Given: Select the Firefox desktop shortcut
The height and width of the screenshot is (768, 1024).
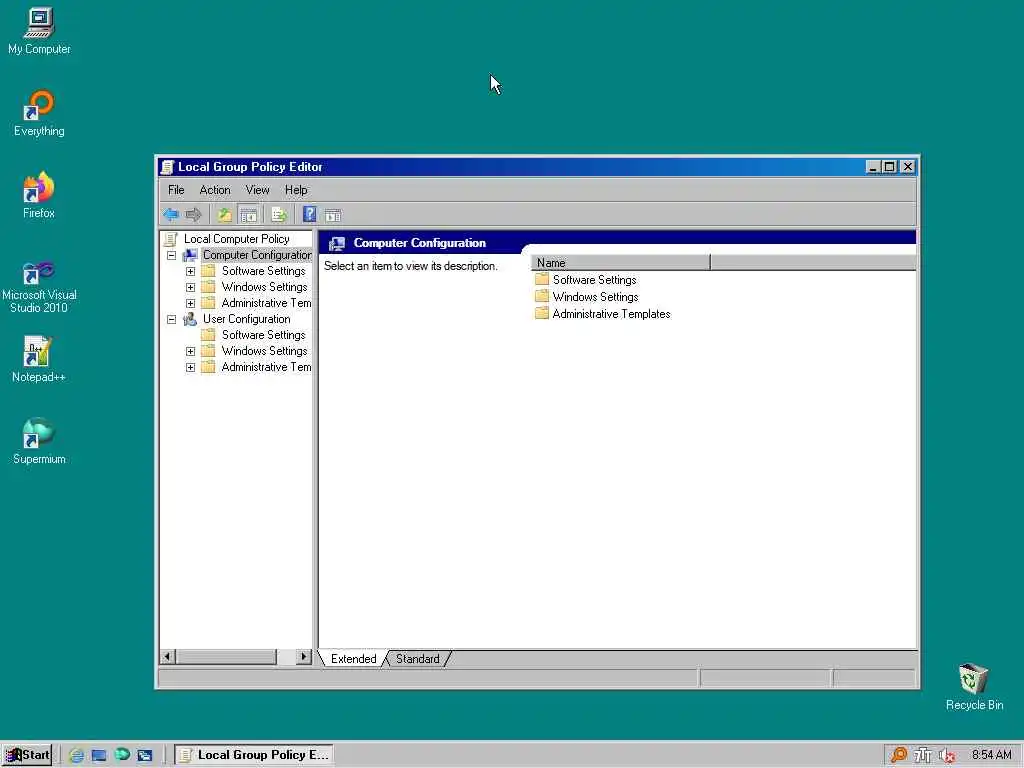Looking at the screenshot, I should pos(39,195).
